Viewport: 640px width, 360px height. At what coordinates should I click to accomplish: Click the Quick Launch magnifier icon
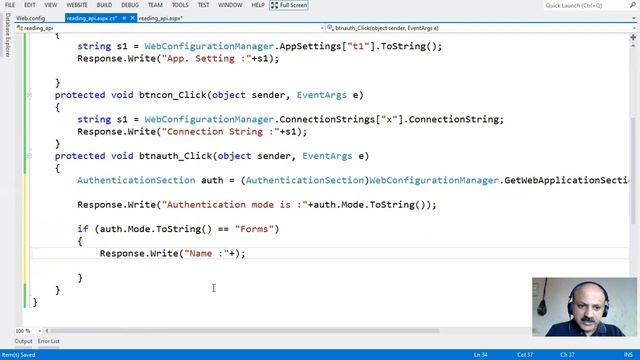(x=633, y=5)
